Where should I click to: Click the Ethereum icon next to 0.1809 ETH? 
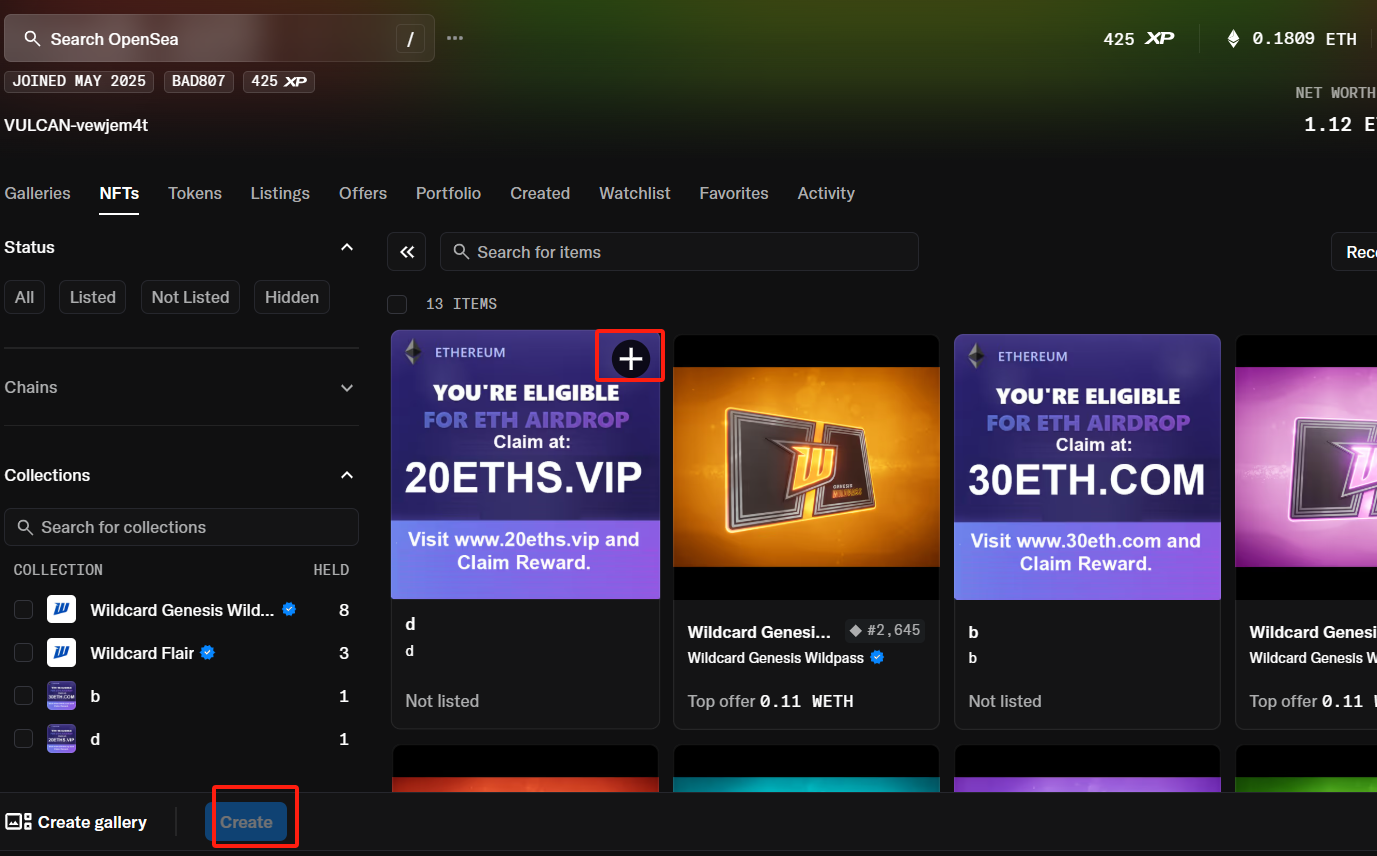pyautogui.click(x=1233, y=39)
